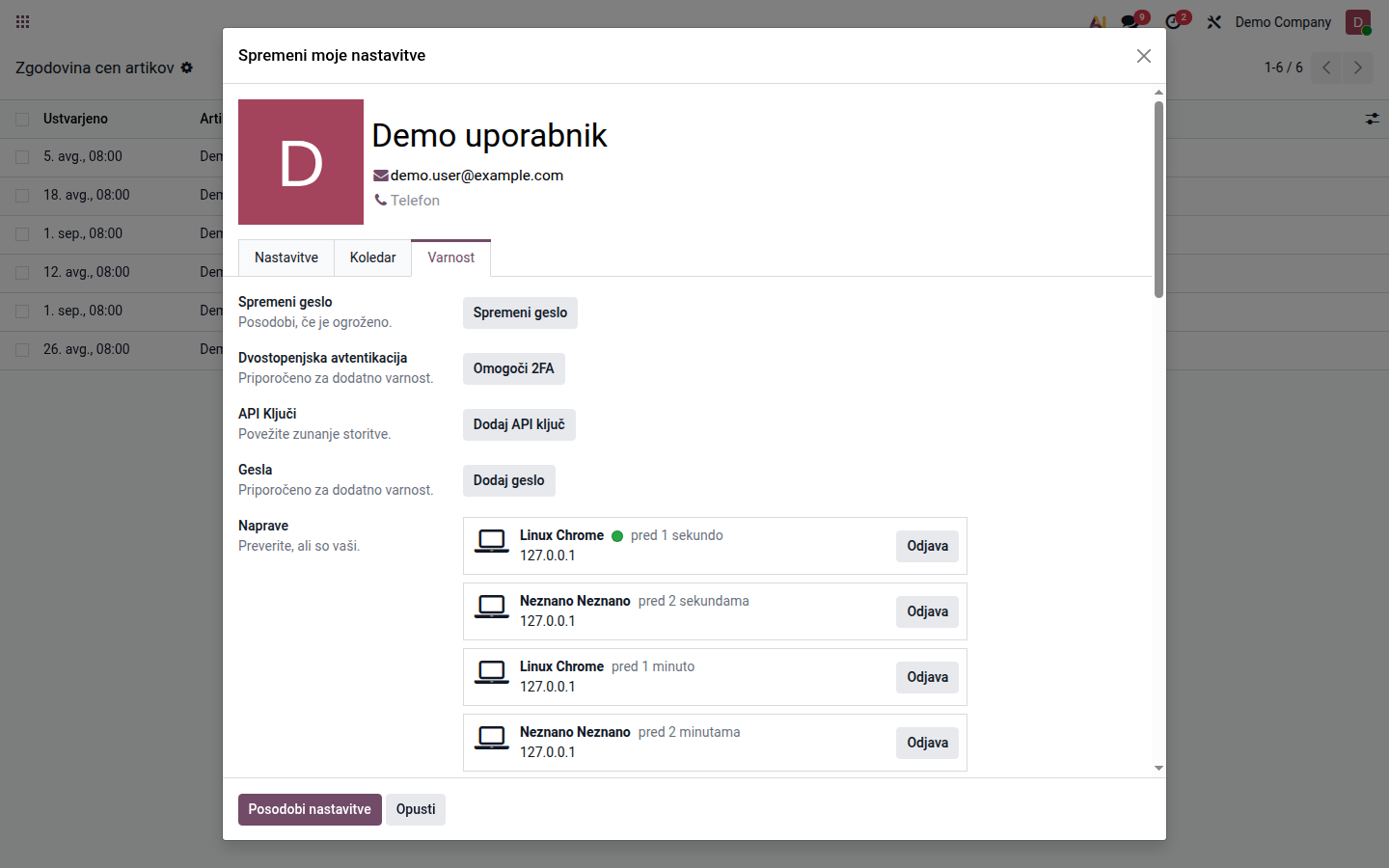The height and width of the screenshot is (868, 1389).
Task: Click the gear icon beside Zgodovina cen artikov
Action: click(187, 68)
